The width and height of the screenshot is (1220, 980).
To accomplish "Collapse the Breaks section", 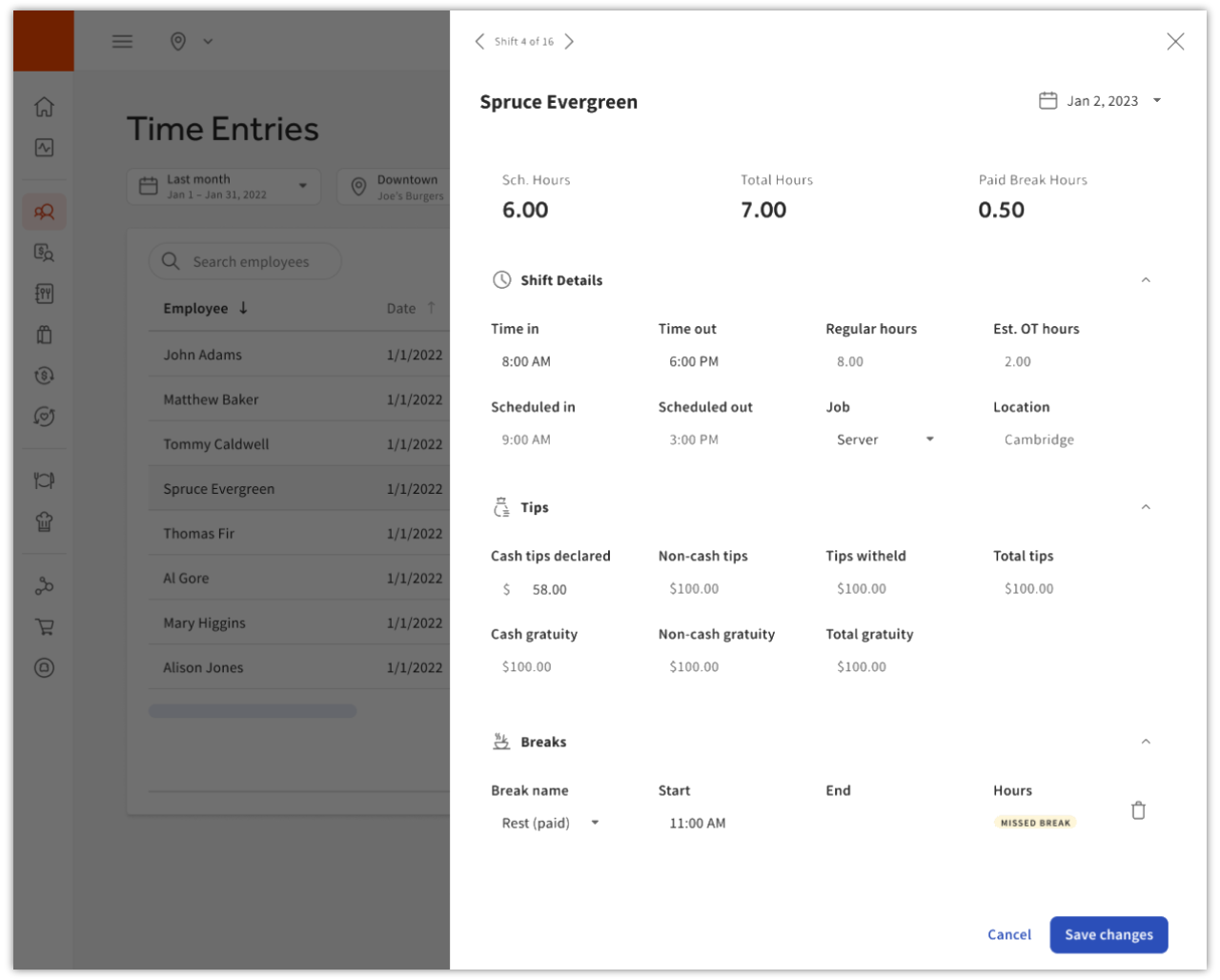I will [1146, 742].
